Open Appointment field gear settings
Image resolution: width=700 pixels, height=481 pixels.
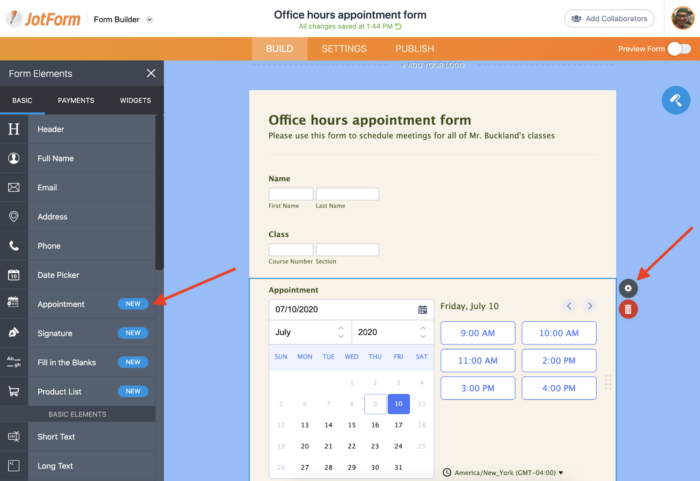[628, 288]
